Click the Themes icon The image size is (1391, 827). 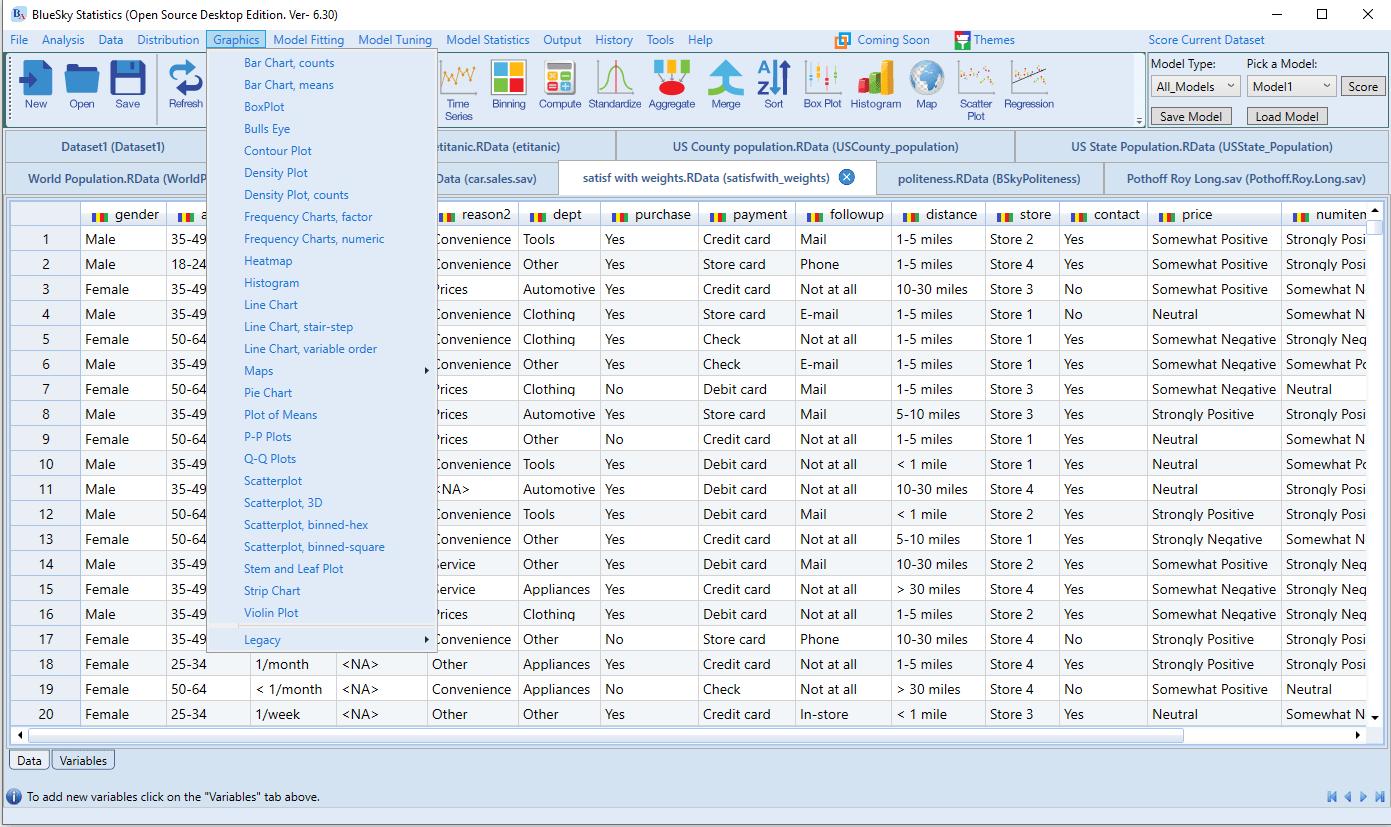(960, 39)
